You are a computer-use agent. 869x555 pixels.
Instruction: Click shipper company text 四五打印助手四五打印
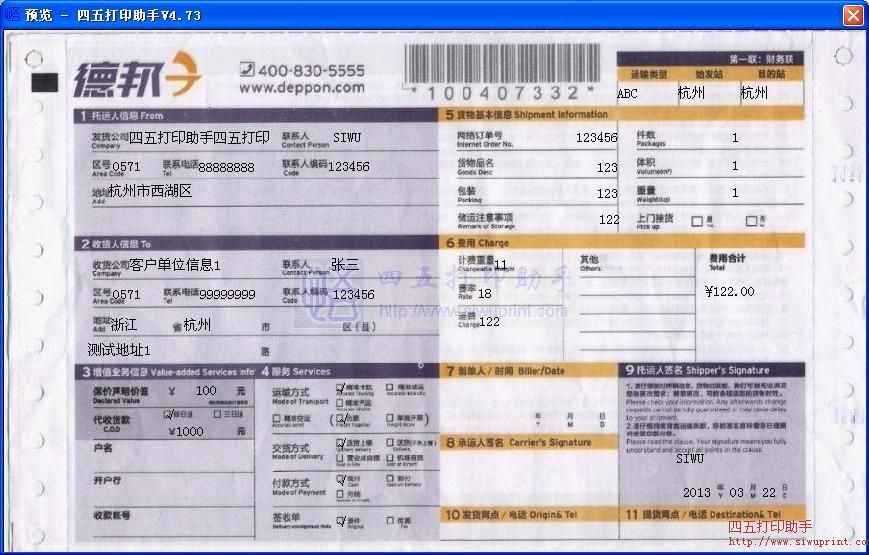199,138
